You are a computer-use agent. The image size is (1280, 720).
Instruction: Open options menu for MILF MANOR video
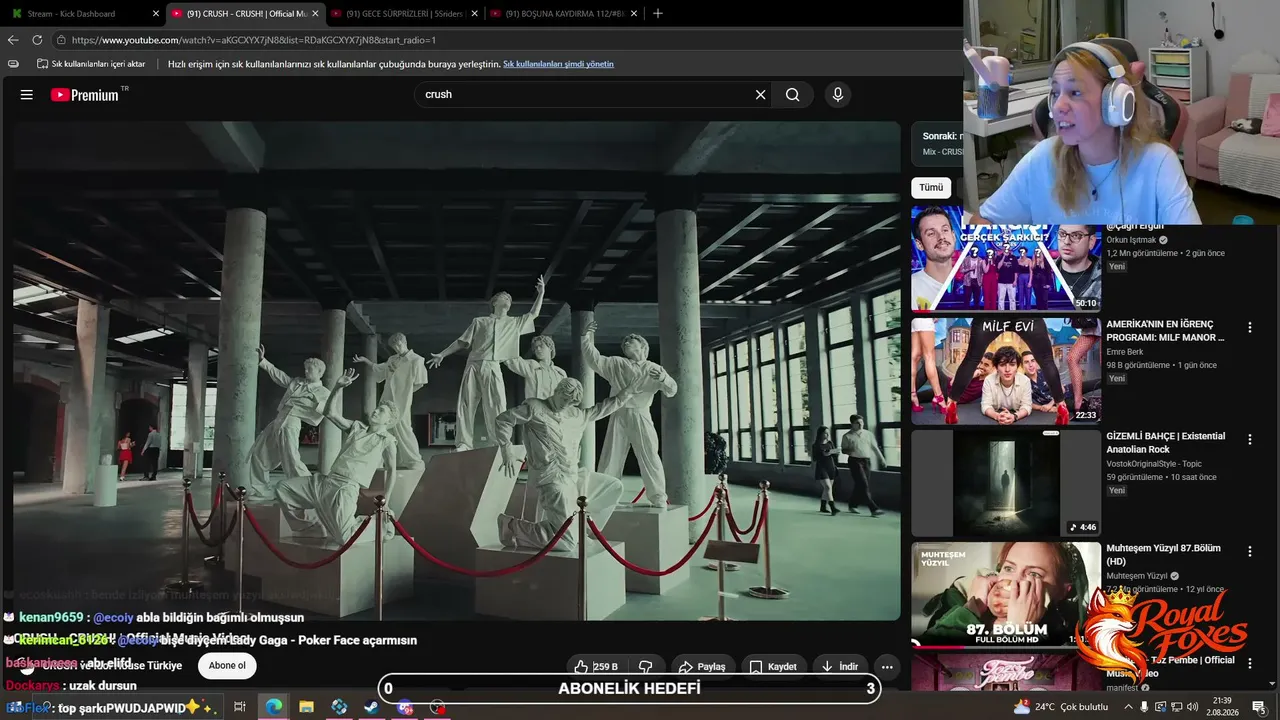(x=1249, y=327)
